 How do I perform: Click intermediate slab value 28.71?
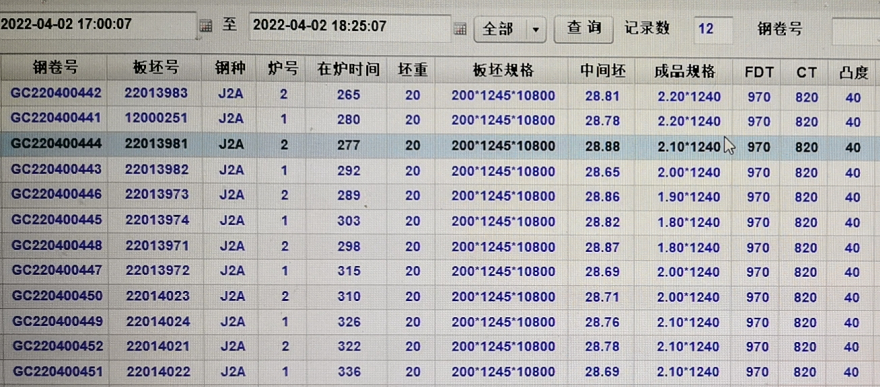603,297
